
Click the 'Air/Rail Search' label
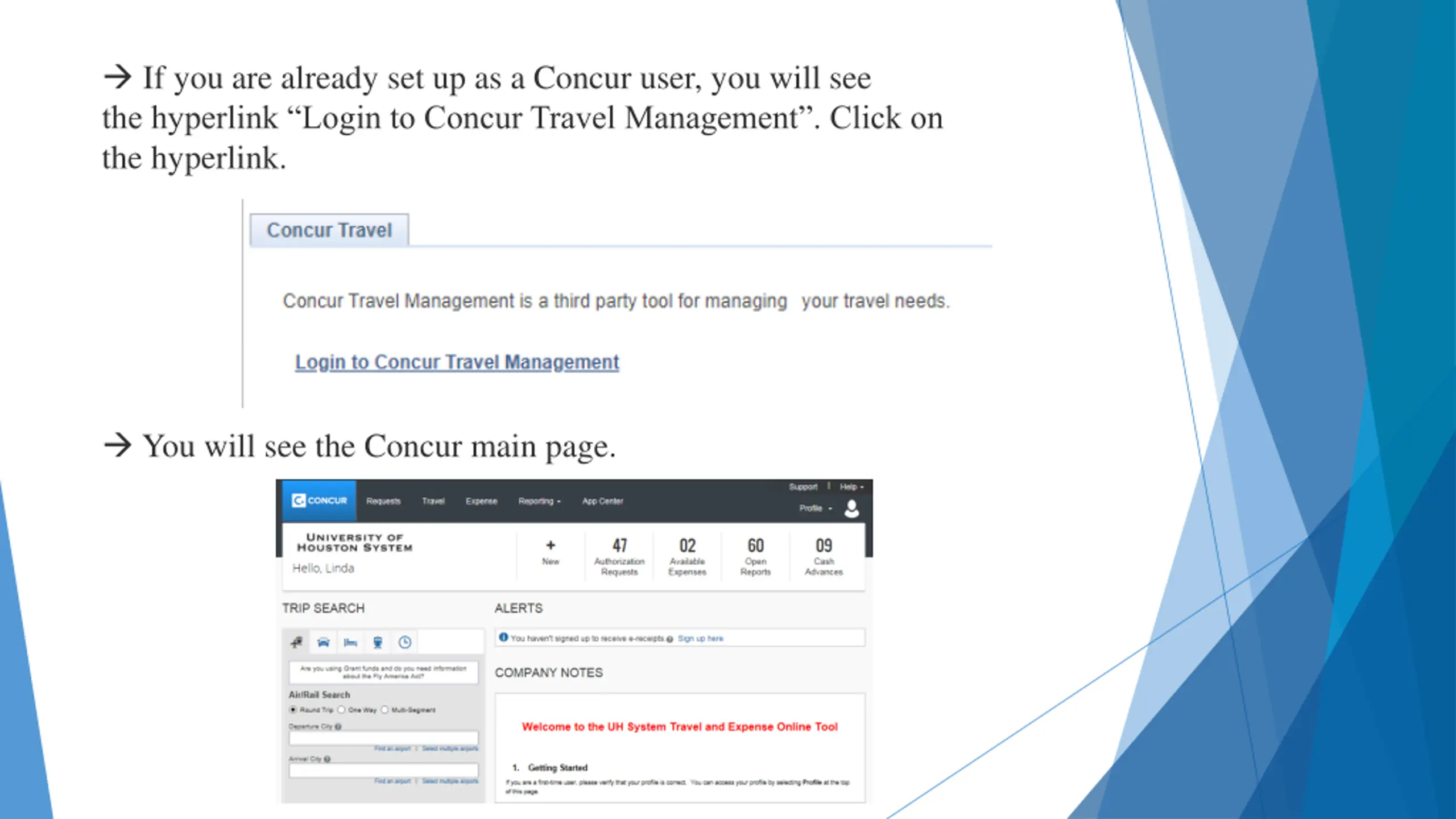[x=319, y=695]
